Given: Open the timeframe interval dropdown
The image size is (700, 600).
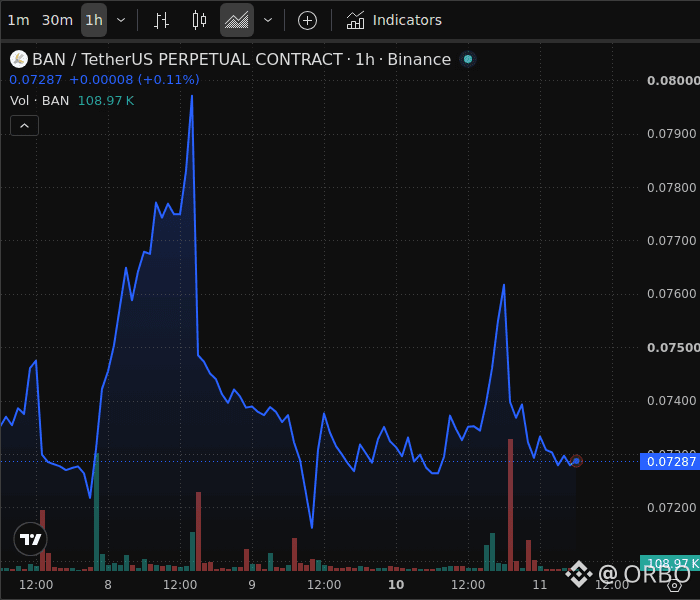Looking at the screenshot, I should click(121, 20).
